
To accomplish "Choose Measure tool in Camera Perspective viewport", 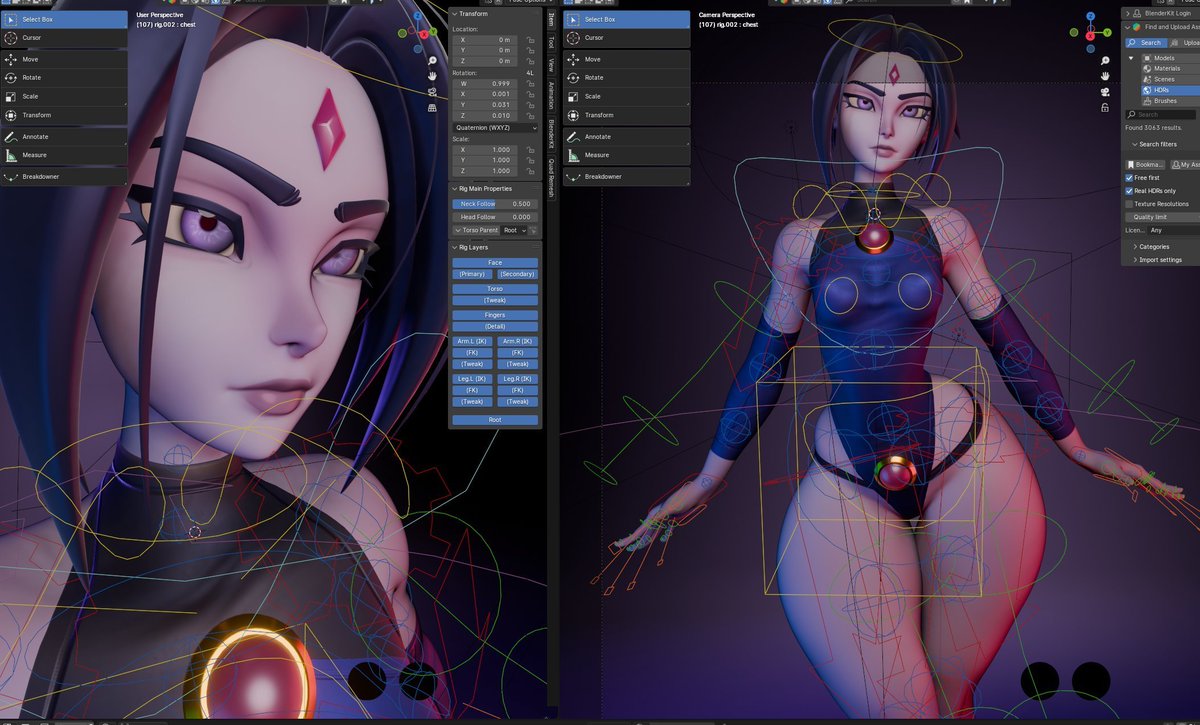I will coord(627,155).
